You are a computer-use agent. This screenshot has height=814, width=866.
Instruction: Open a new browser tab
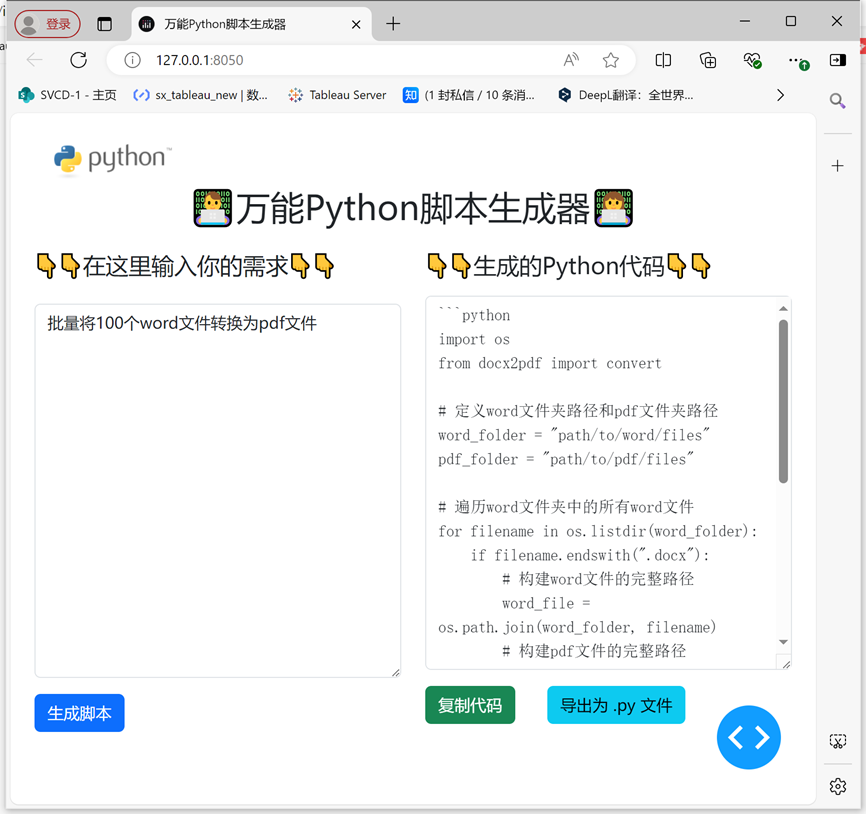click(393, 24)
